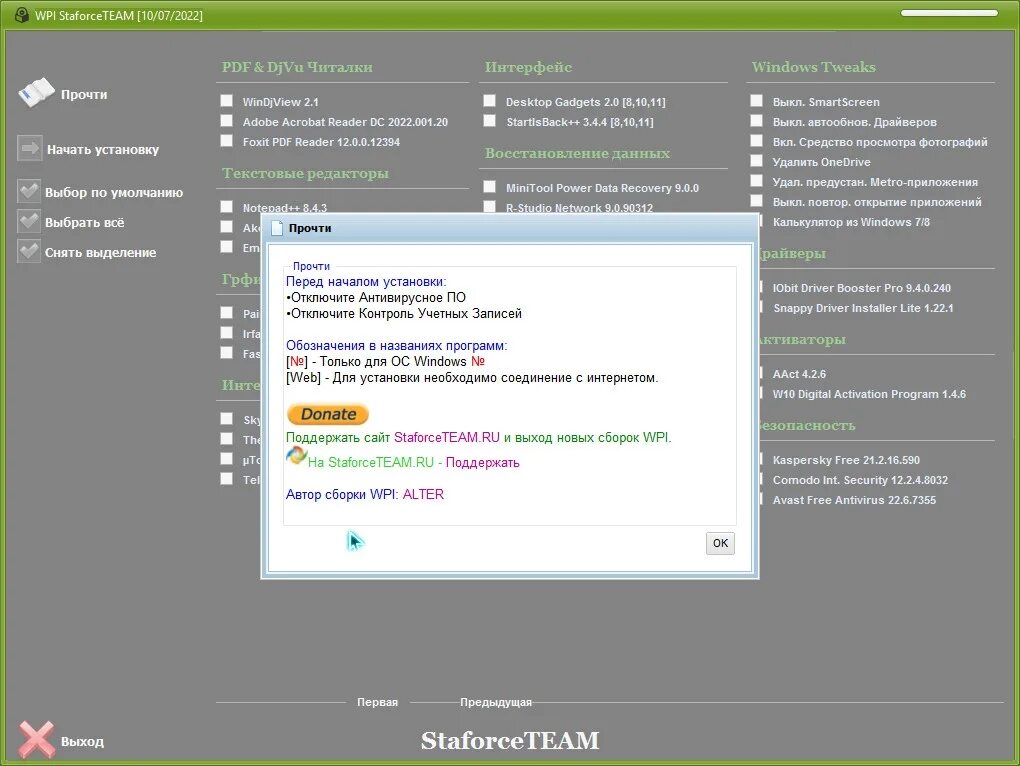Check Выкл. автообнов. Драйверов checkbox

coord(757,121)
